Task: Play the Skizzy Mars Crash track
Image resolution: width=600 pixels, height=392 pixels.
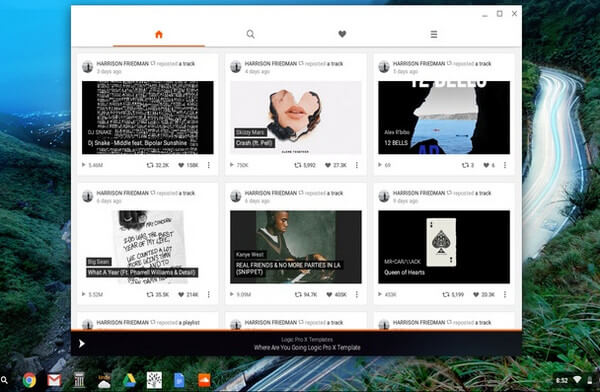Action: pyautogui.click(x=232, y=165)
